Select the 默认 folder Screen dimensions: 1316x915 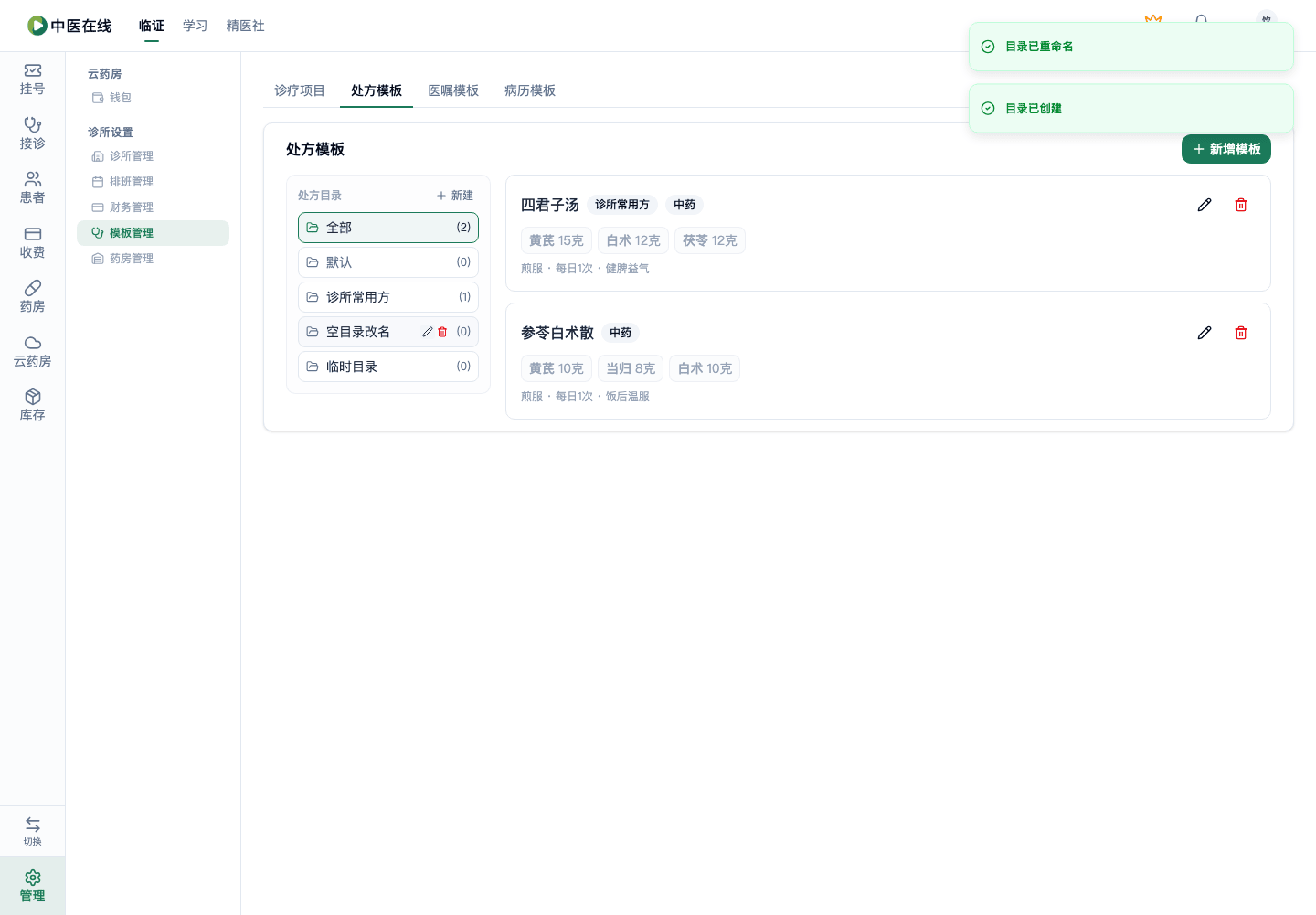coord(388,262)
